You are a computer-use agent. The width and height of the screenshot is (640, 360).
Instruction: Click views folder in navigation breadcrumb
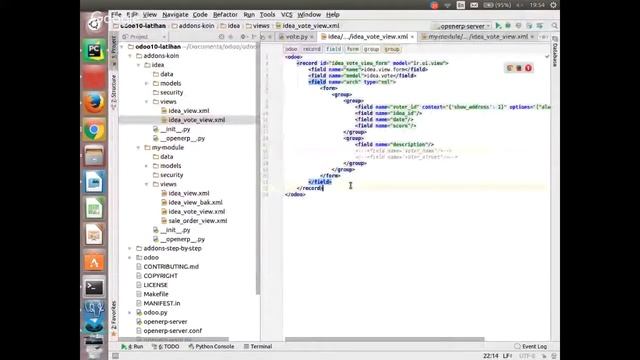coord(257,26)
